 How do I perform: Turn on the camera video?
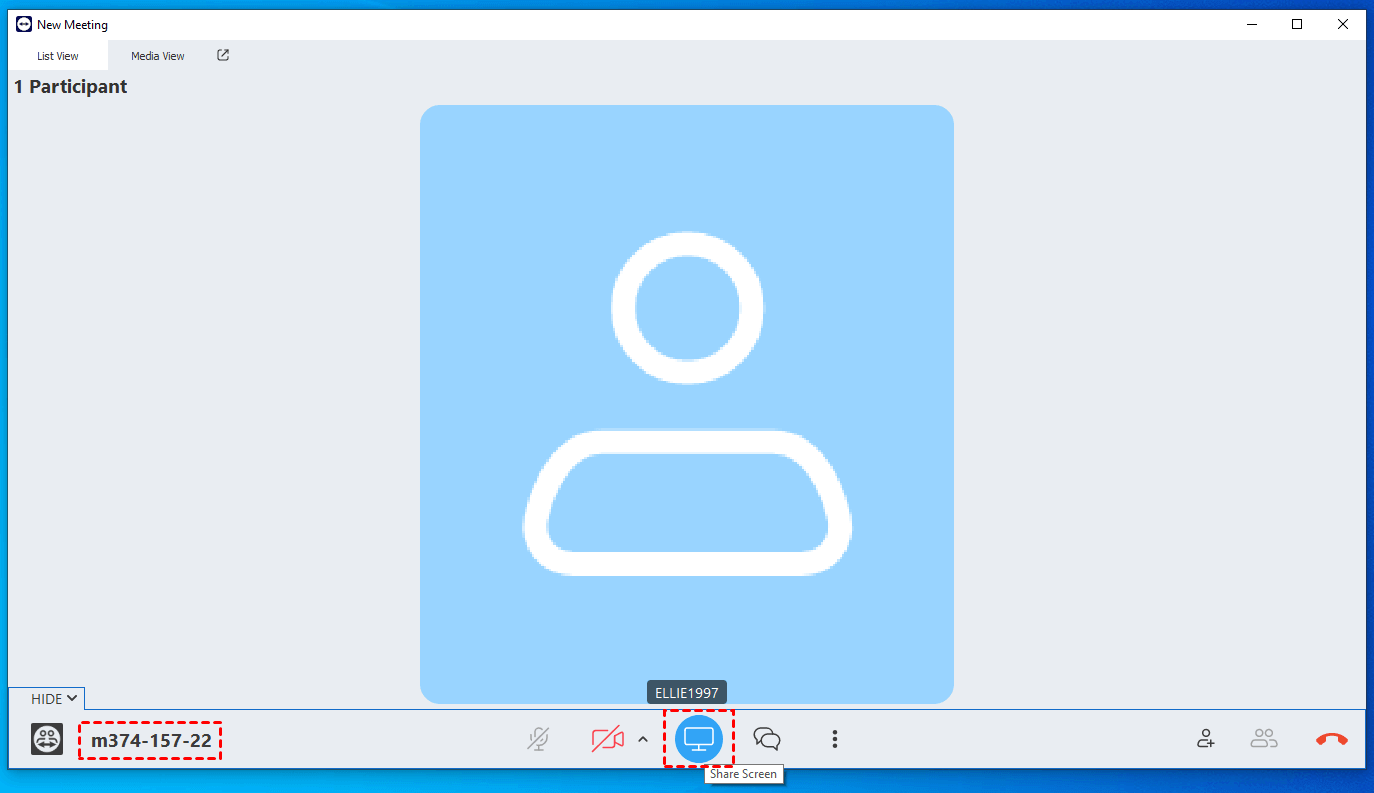[607, 740]
